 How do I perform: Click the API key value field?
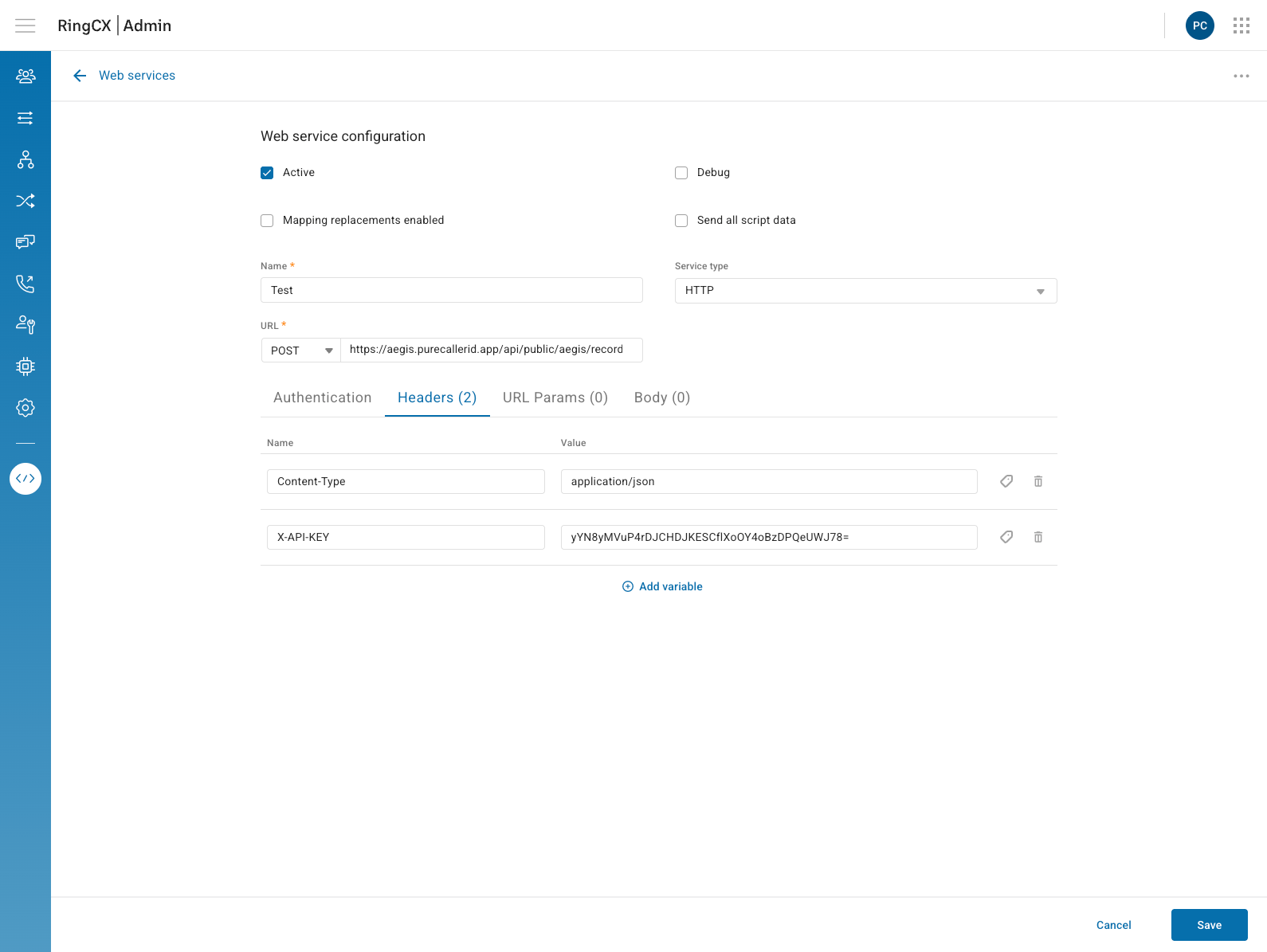(x=769, y=537)
